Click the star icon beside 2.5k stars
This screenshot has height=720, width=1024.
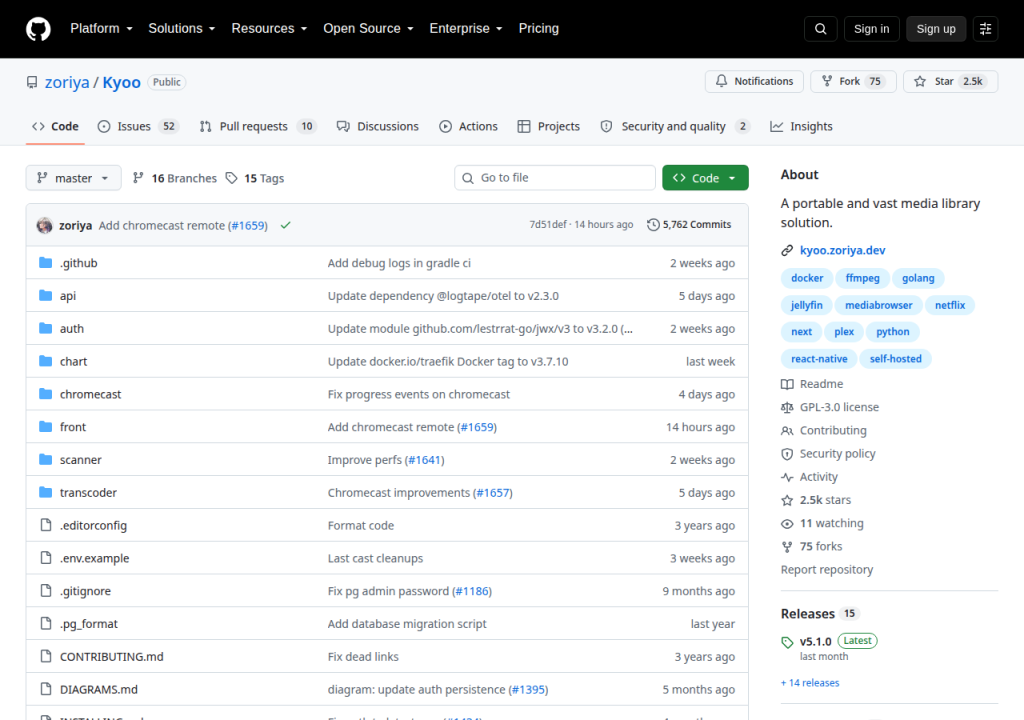787,500
